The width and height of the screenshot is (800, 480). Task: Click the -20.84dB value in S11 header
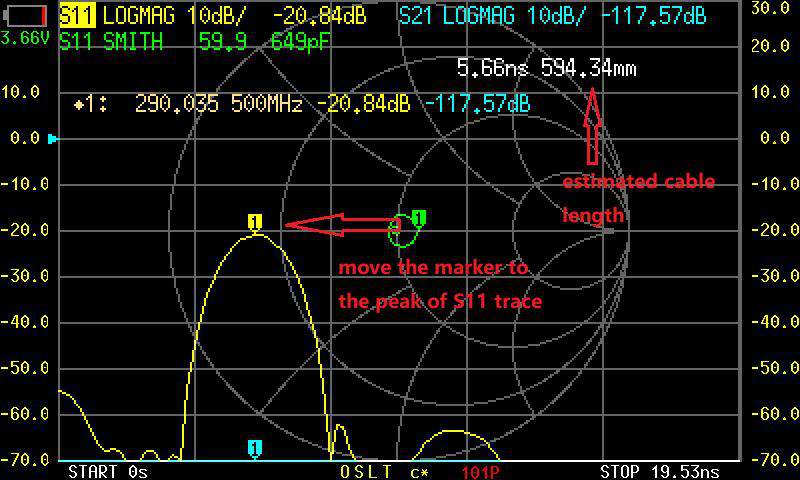(319, 16)
